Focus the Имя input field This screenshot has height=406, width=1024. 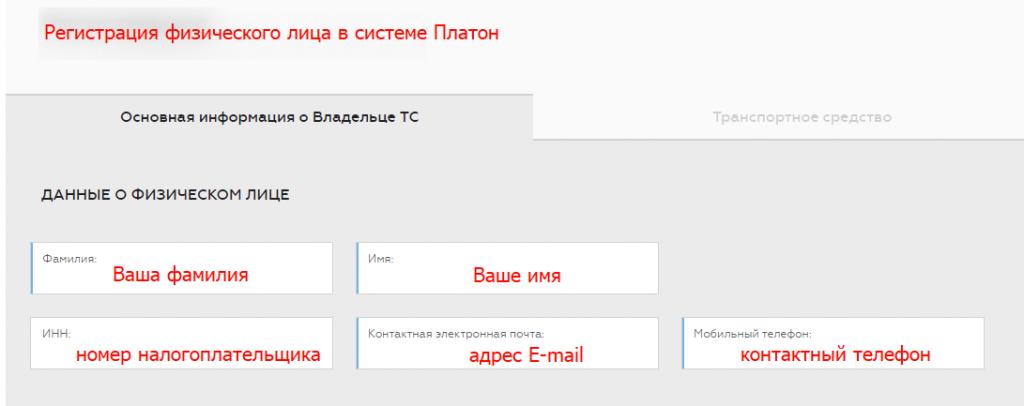click(x=507, y=268)
